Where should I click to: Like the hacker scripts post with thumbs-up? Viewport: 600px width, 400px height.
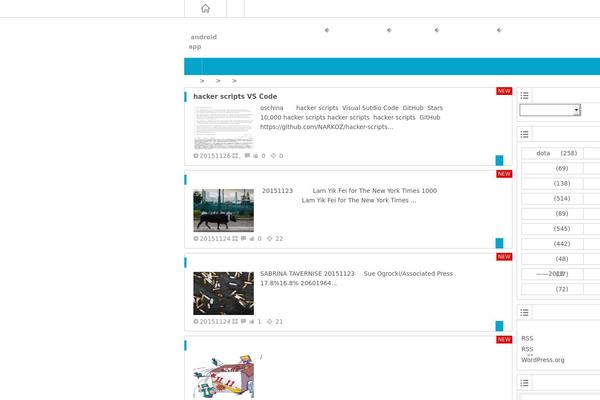pos(256,156)
